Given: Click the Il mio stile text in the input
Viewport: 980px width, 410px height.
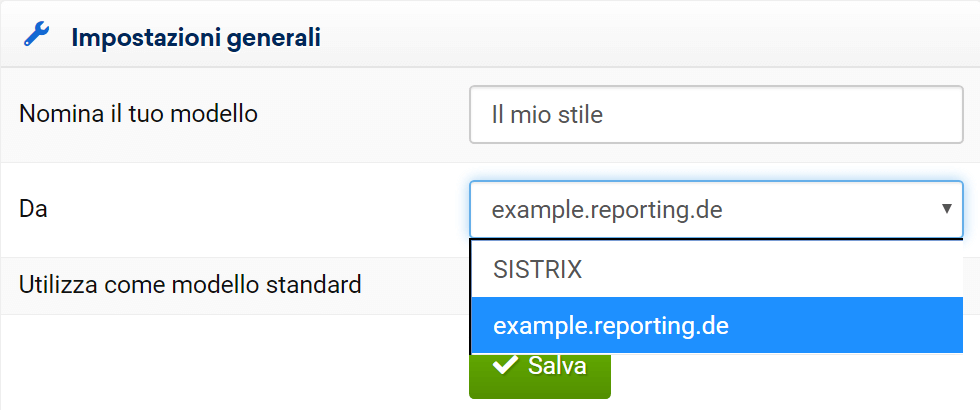Looking at the screenshot, I should (x=547, y=115).
